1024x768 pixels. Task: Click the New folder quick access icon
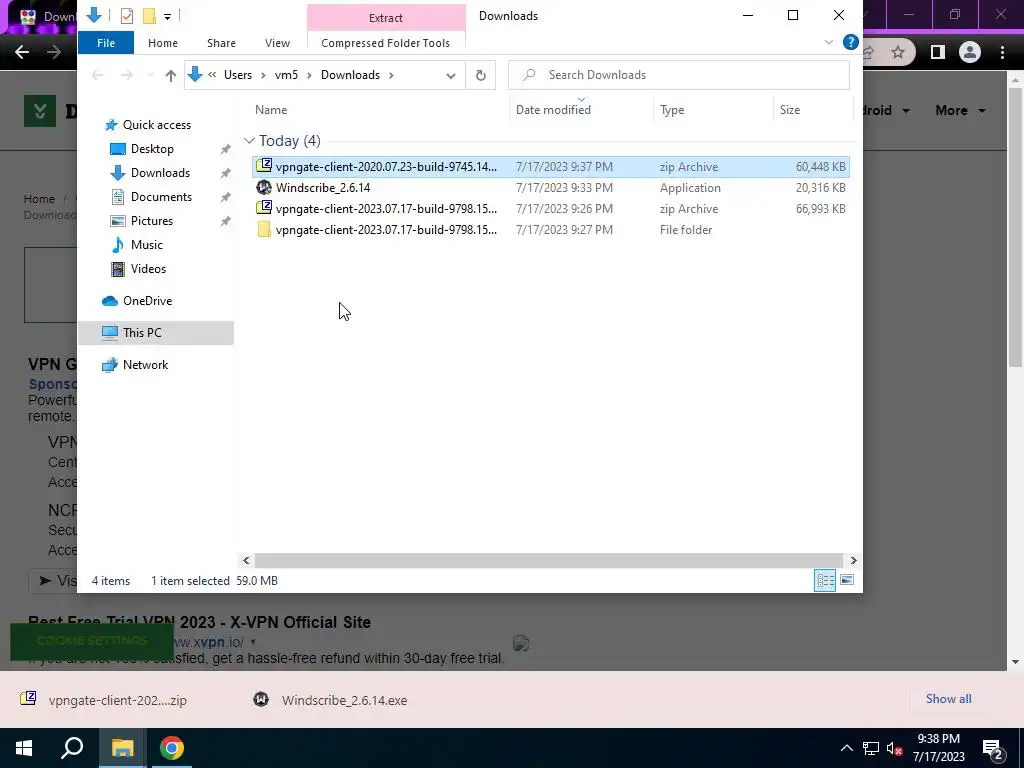[150, 16]
